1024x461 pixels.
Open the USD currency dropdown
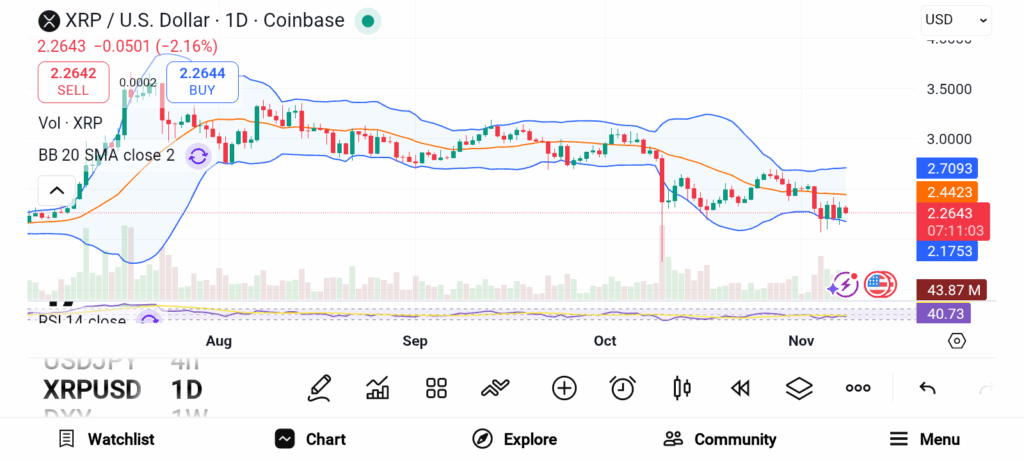(x=956, y=19)
